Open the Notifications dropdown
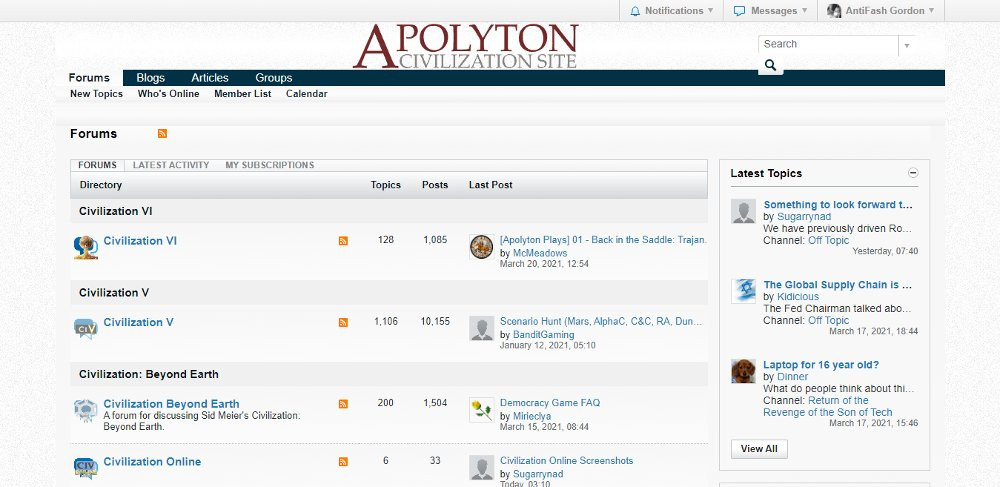Image resolution: width=1000 pixels, height=487 pixels. (672, 11)
